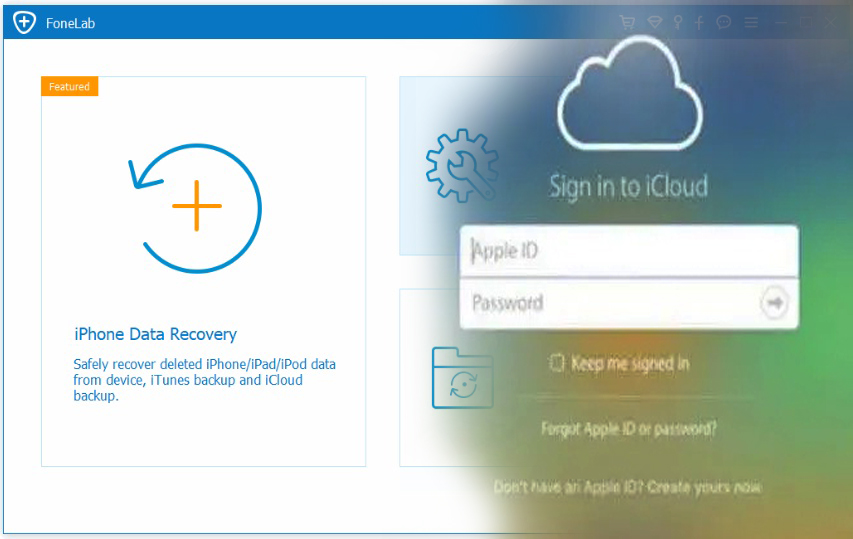The width and height of the screenshot is (853, 539).
Task: Maximize the FoneLab window
Action: 806,22
